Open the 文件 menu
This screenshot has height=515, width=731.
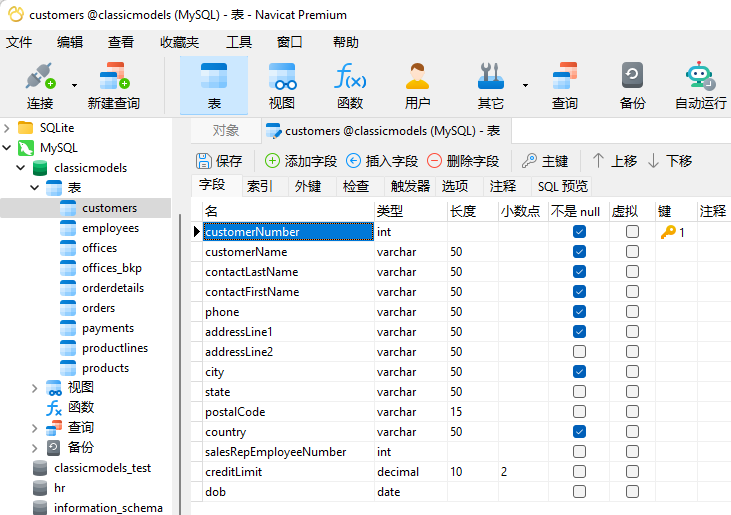click(19, 42)
